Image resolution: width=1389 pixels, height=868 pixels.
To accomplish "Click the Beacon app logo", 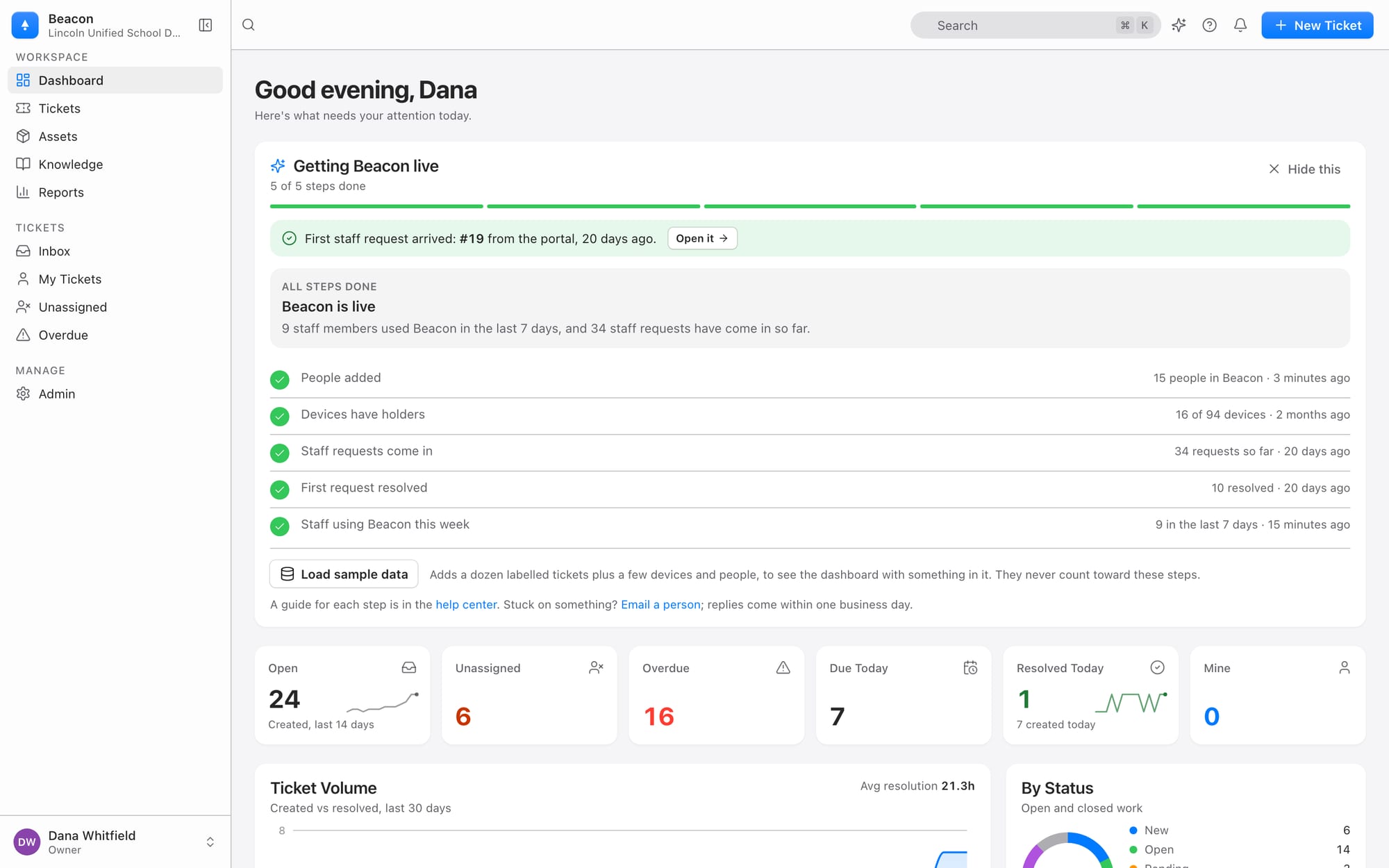I will coord(25,25).
